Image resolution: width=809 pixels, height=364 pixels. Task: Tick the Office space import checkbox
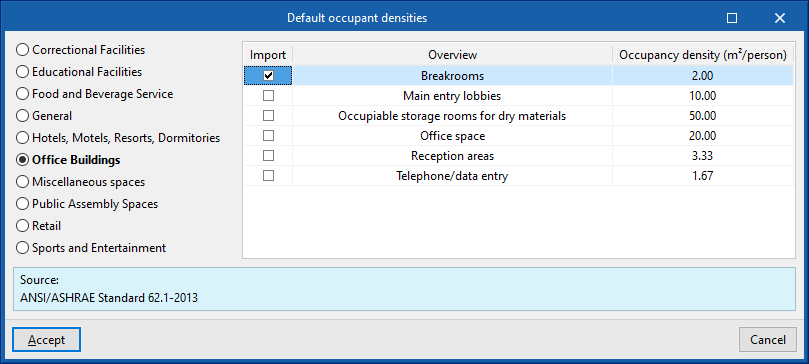coord(268,136)
